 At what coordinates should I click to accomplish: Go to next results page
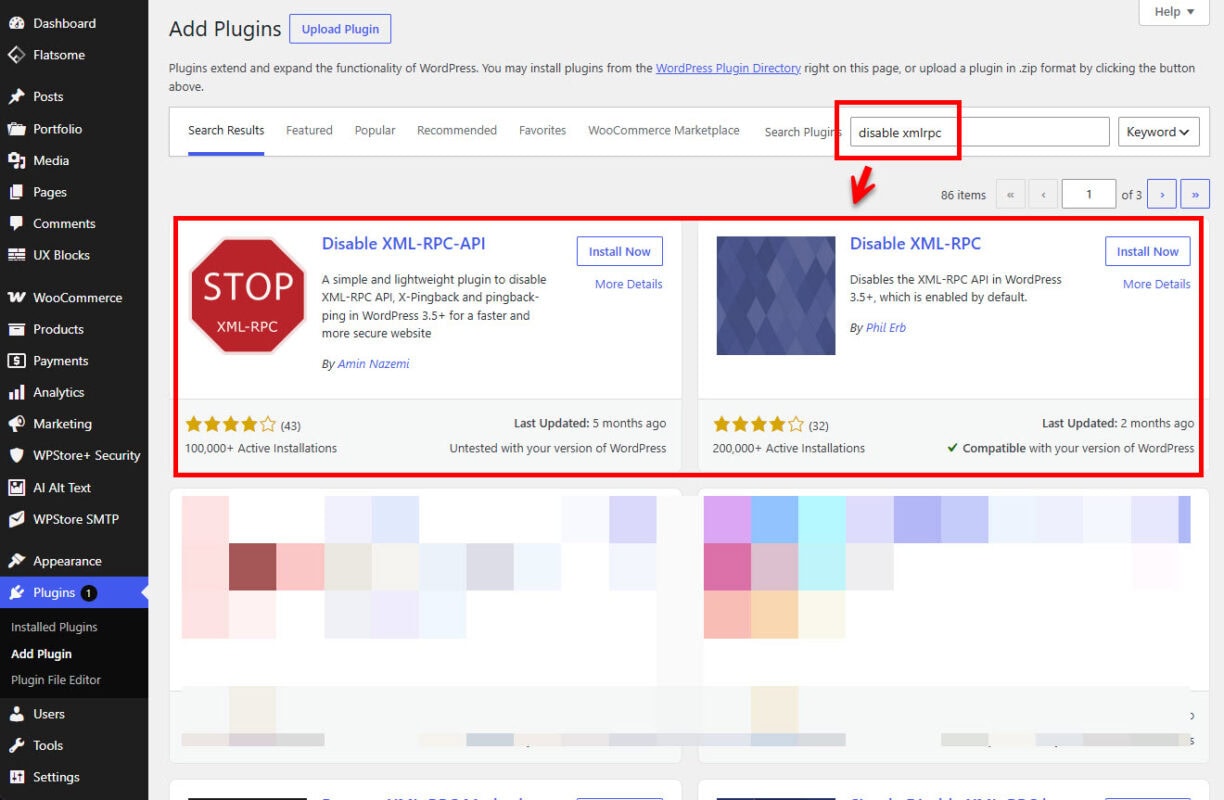pyautogui.click(x=1161, y=195)
